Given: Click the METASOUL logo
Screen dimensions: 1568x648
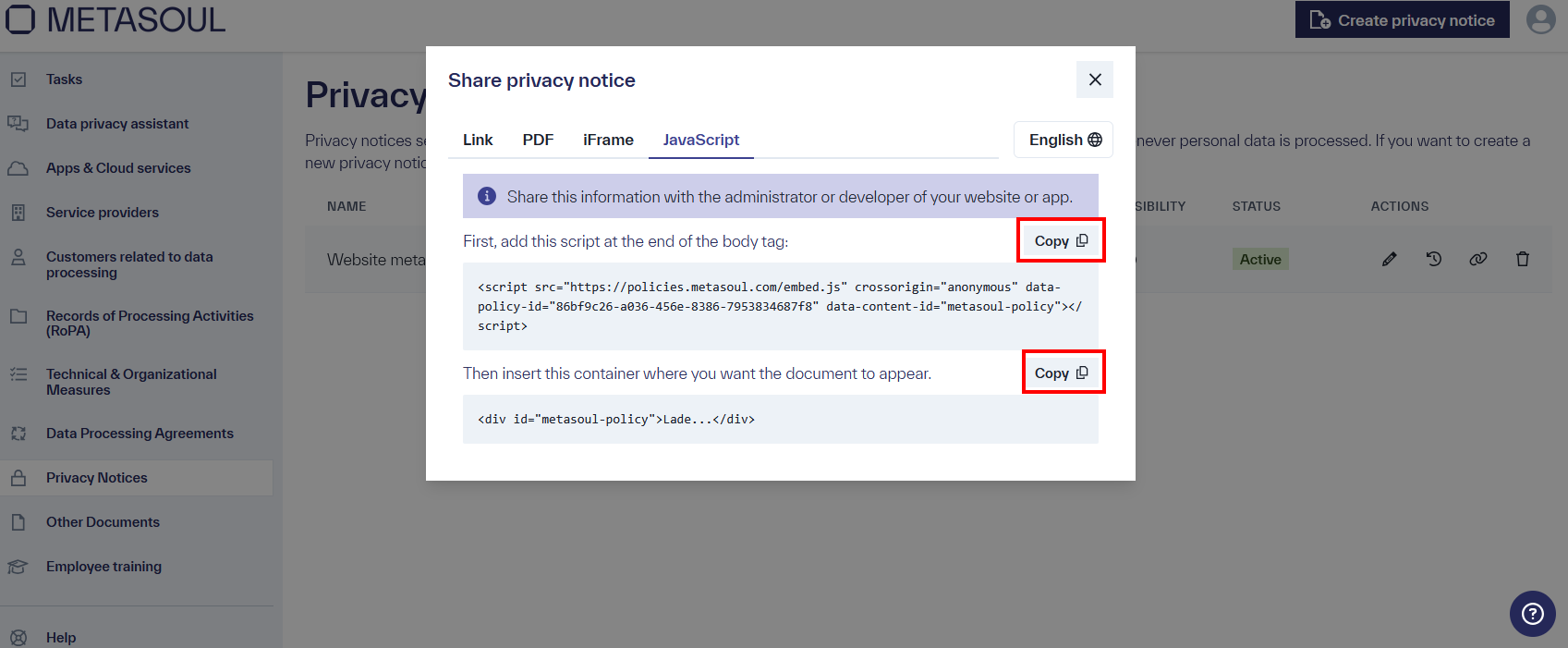Looking at the screenshot, I should [115, 19].
